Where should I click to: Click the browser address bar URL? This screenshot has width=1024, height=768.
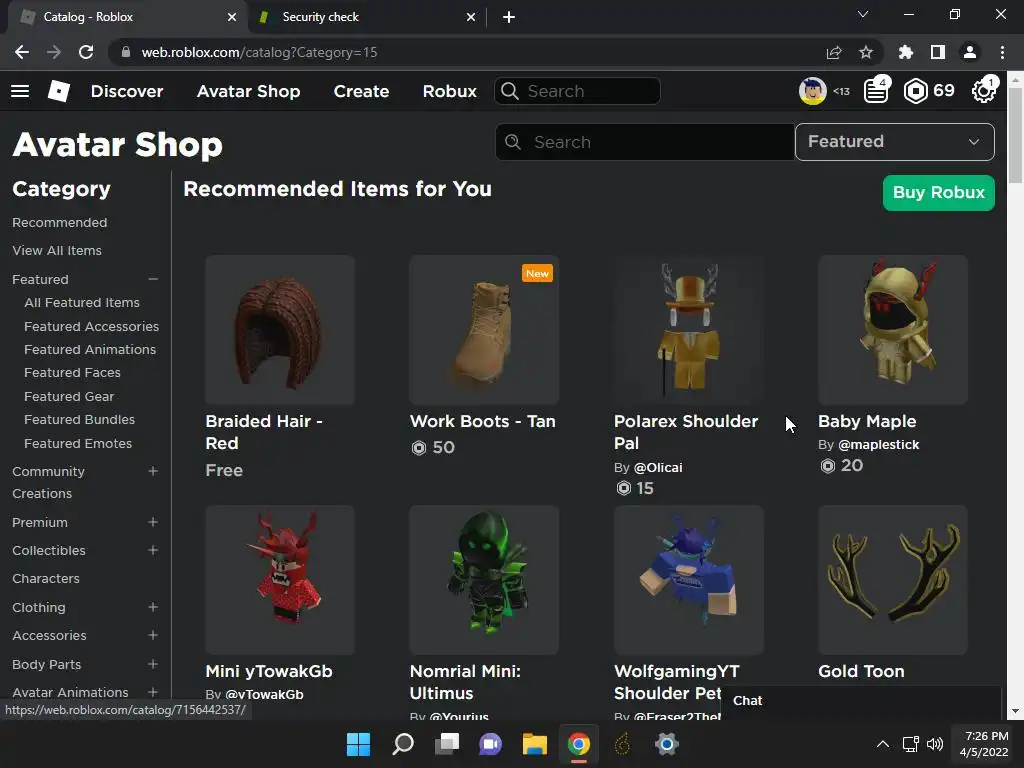pyautogui.click(x=259, y=52)
